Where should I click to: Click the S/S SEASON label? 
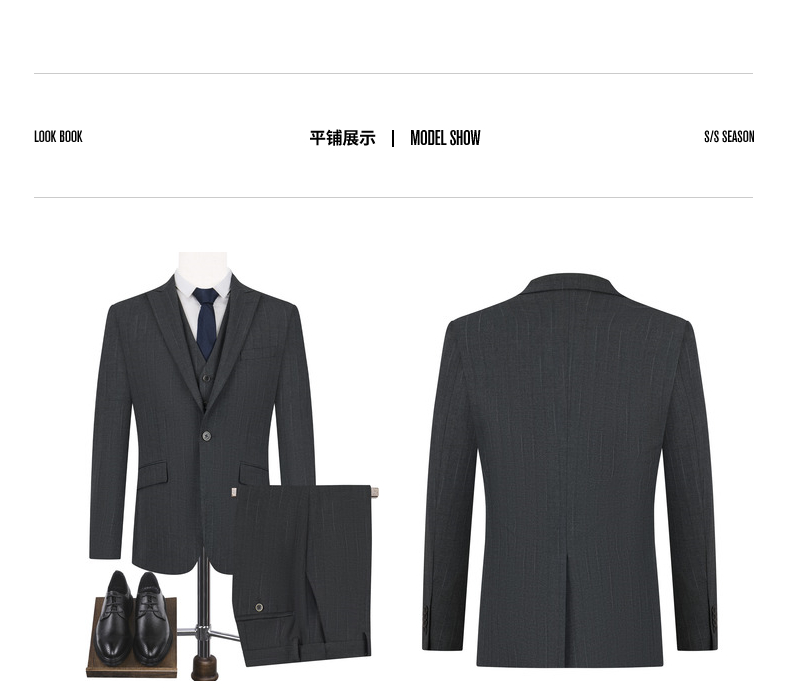point(729,137)
